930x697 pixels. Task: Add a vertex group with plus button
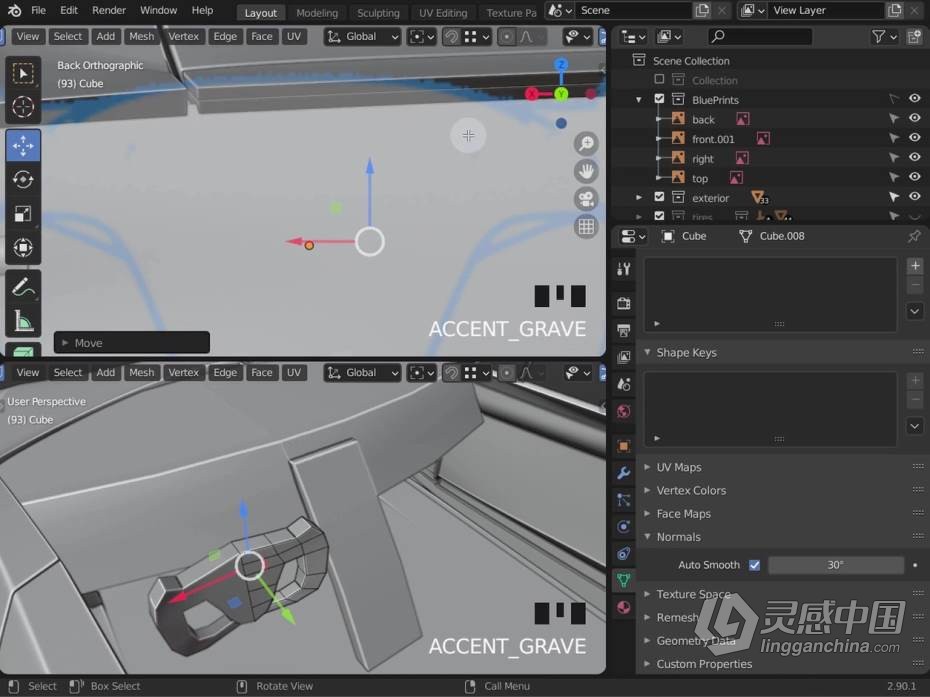(x=915, y=266)
